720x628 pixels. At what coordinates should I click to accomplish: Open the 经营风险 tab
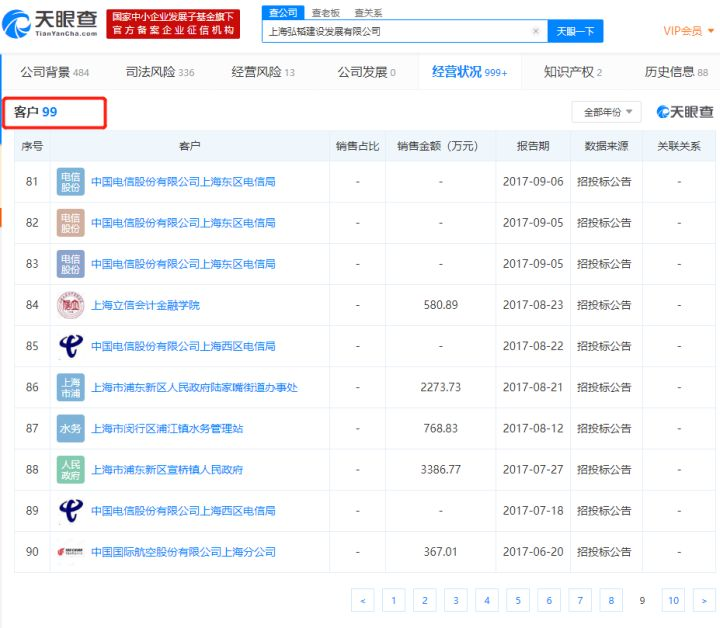pos(263,72)
